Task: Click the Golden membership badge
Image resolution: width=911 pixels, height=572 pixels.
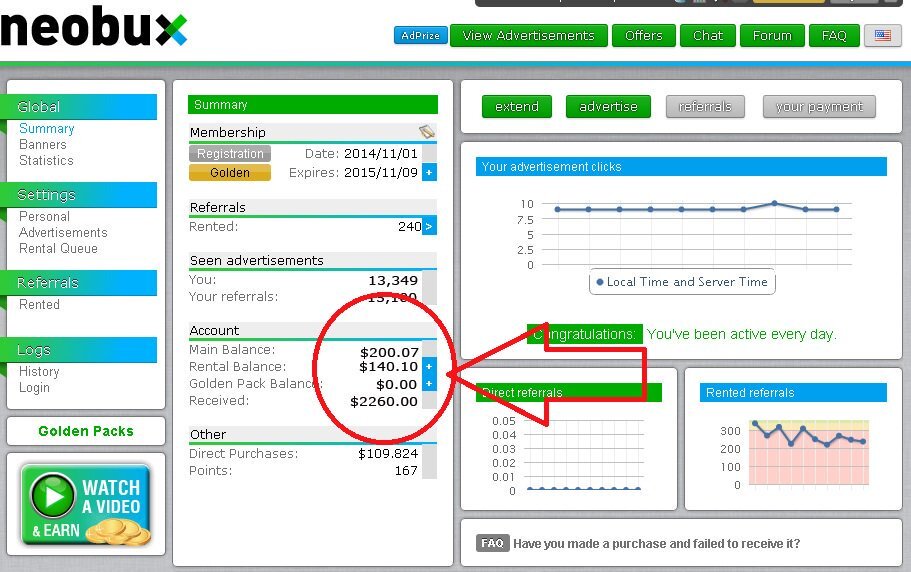Action: tap(230, 172)
